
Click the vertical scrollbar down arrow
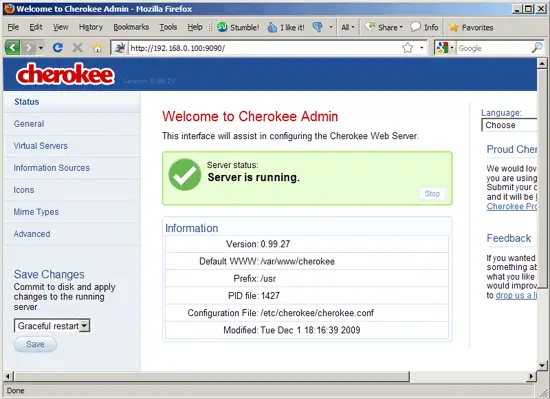pos(542,365)
